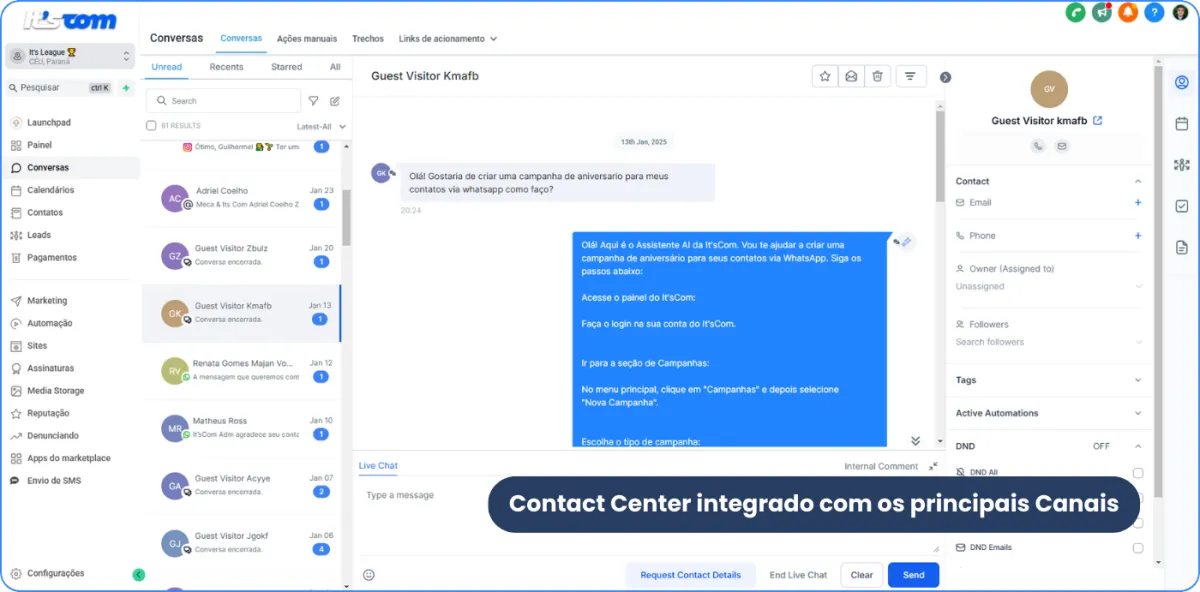Open the opportunities icon in the right rail
This screenshot has width=1200, height=592.
tap(1181, 165)
